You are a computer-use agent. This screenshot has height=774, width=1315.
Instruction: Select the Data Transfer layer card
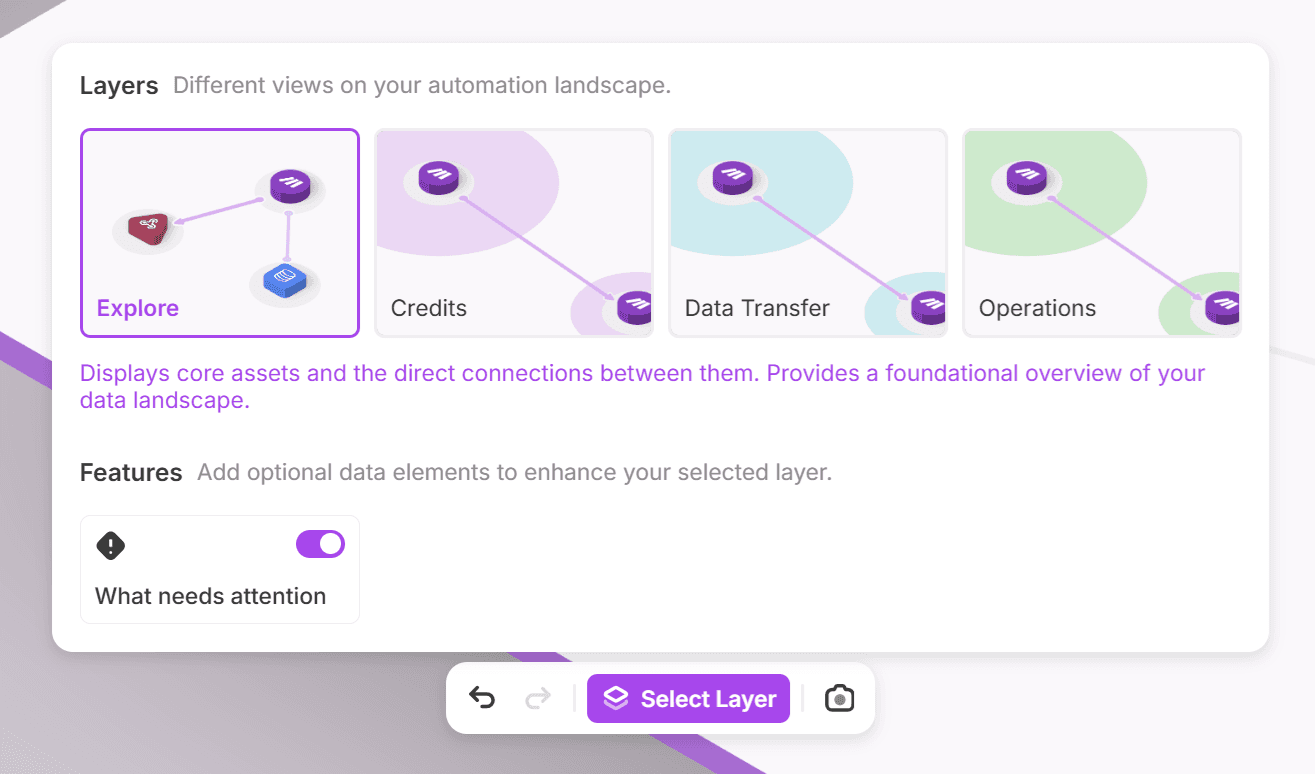(807, 232)
